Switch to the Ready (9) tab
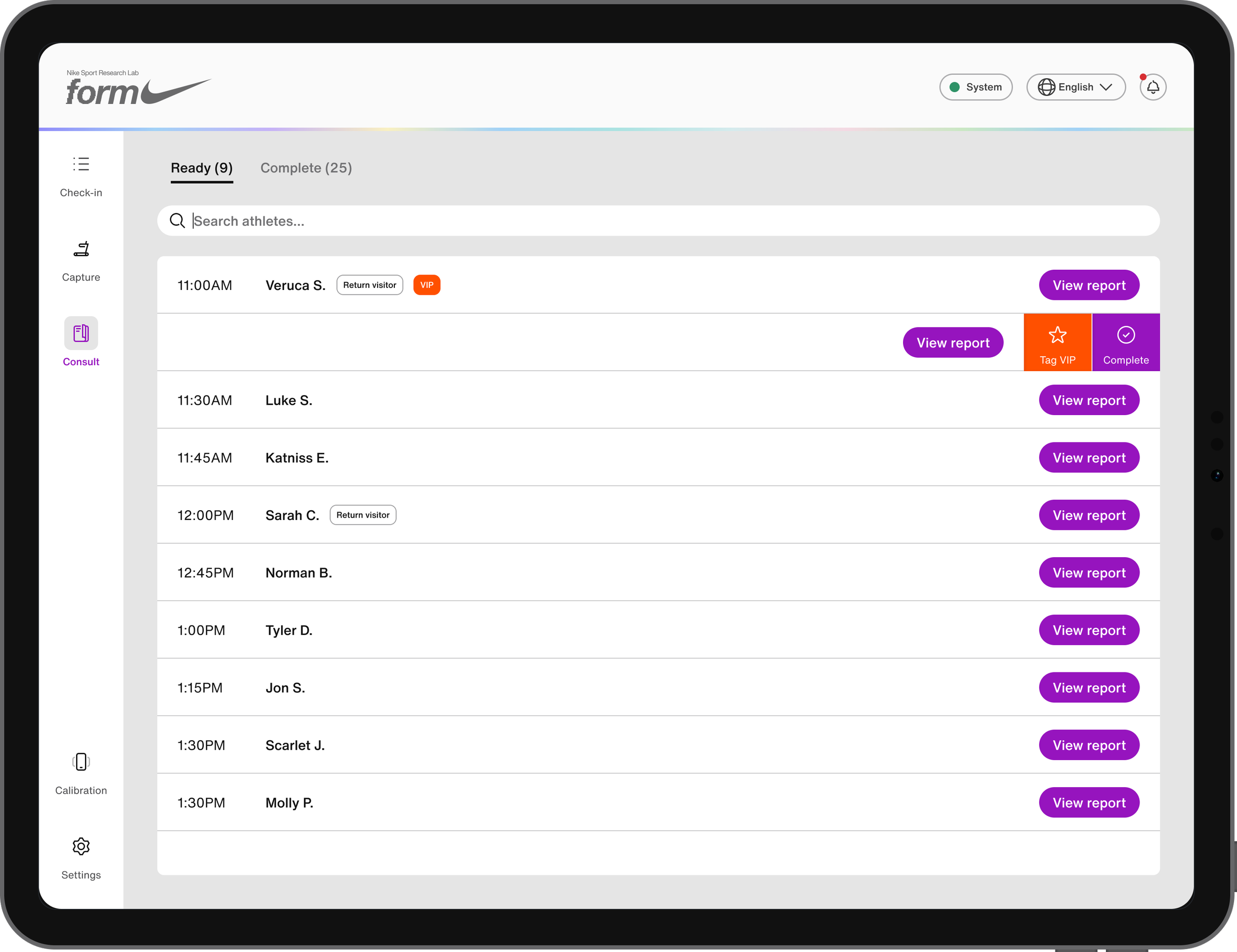The width and height of the screenshot is (1237, 952). pos(202,168)
